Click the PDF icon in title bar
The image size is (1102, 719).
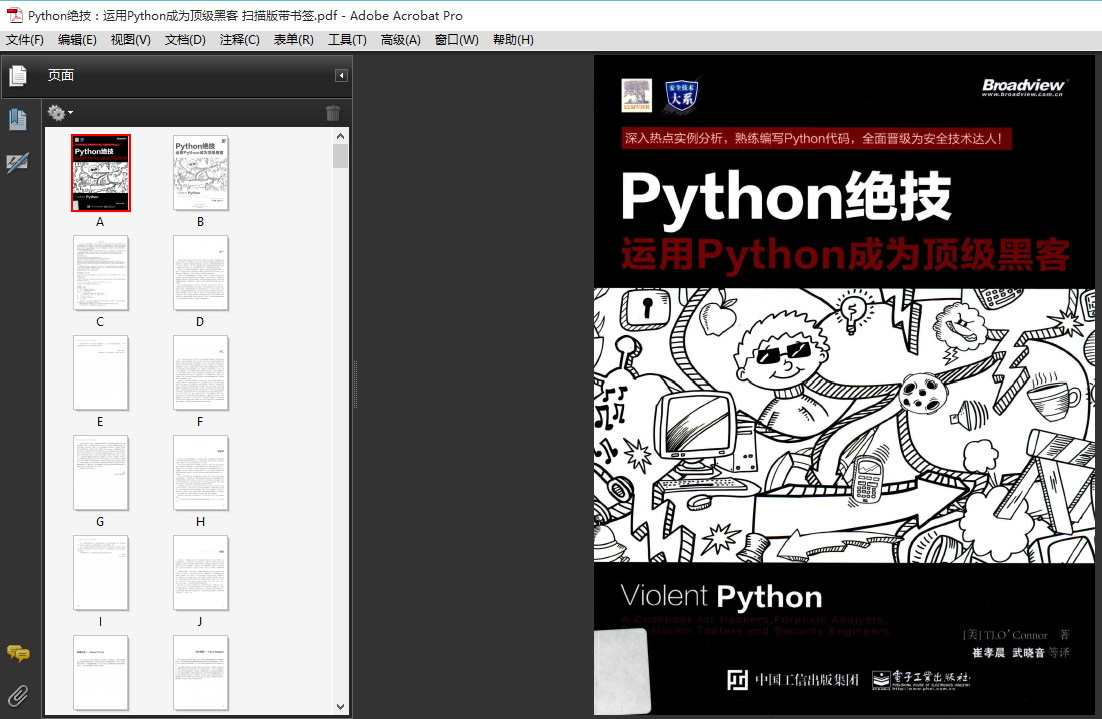point(14,15)
